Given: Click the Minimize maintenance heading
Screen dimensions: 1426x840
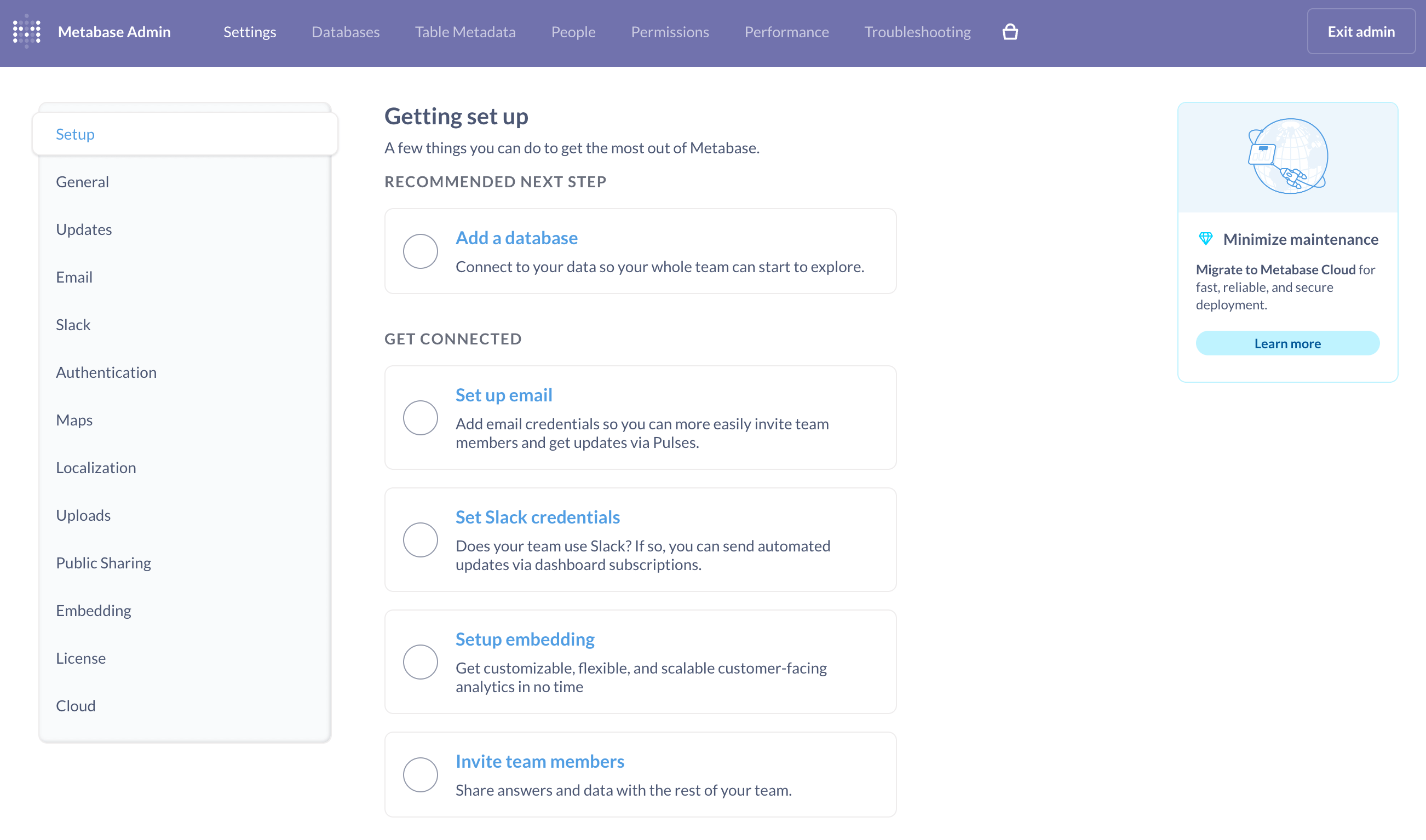Looking at the screenshot, I should pyautogui.click(x=1301, y=239).
